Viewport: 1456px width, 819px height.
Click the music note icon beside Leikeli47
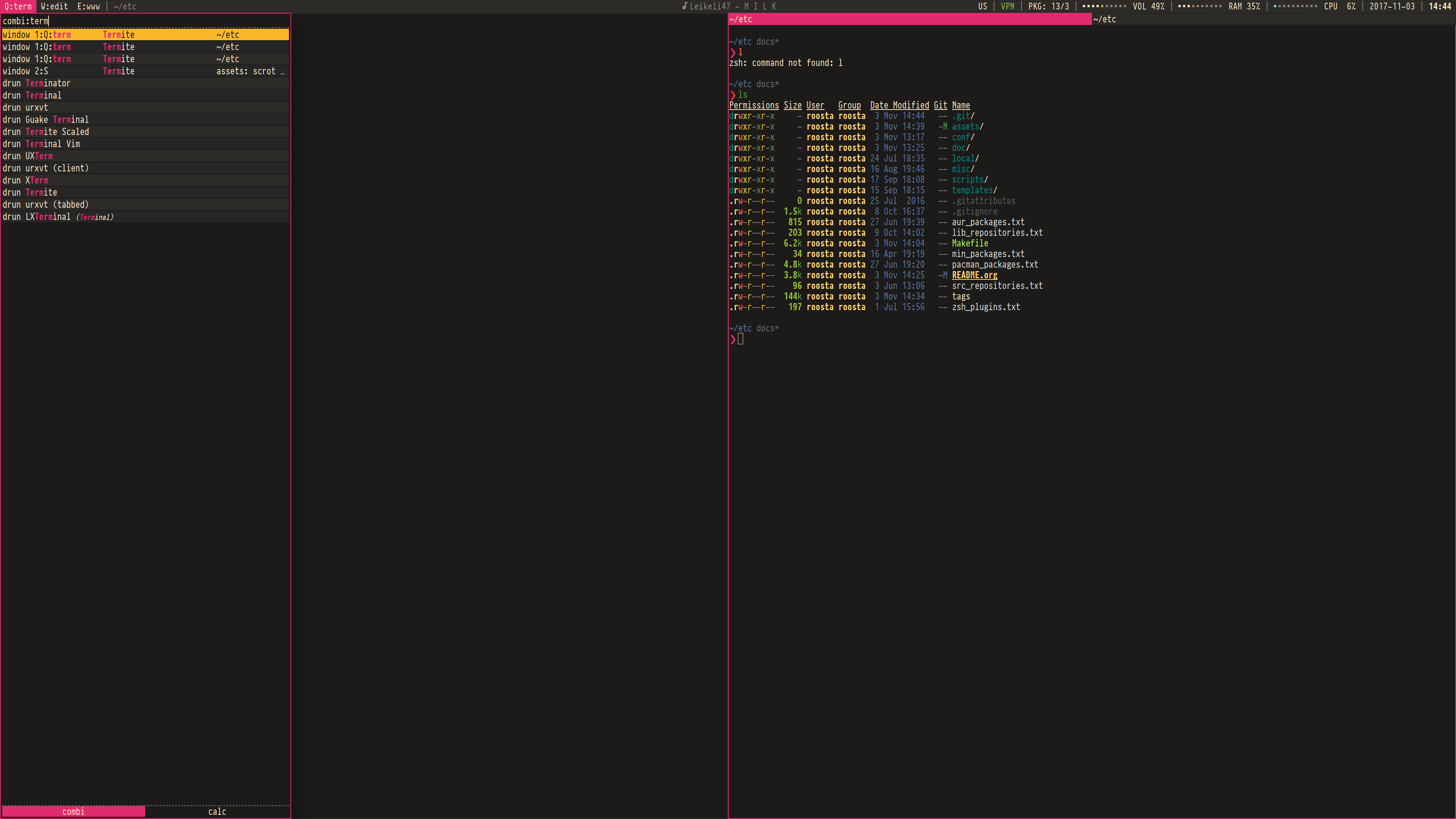684,6
